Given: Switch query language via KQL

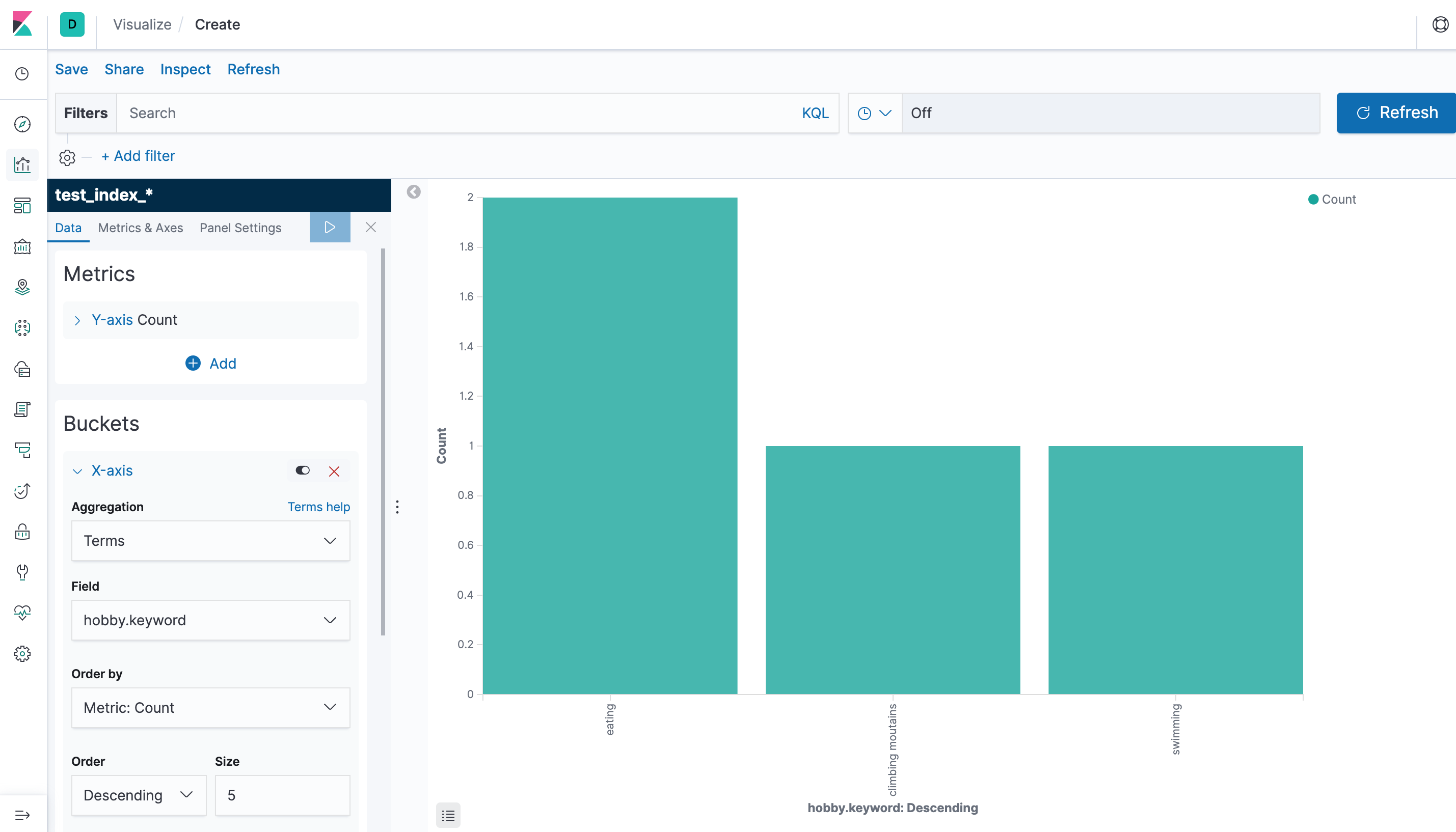Looking at the screenshot, I should 815,113.
